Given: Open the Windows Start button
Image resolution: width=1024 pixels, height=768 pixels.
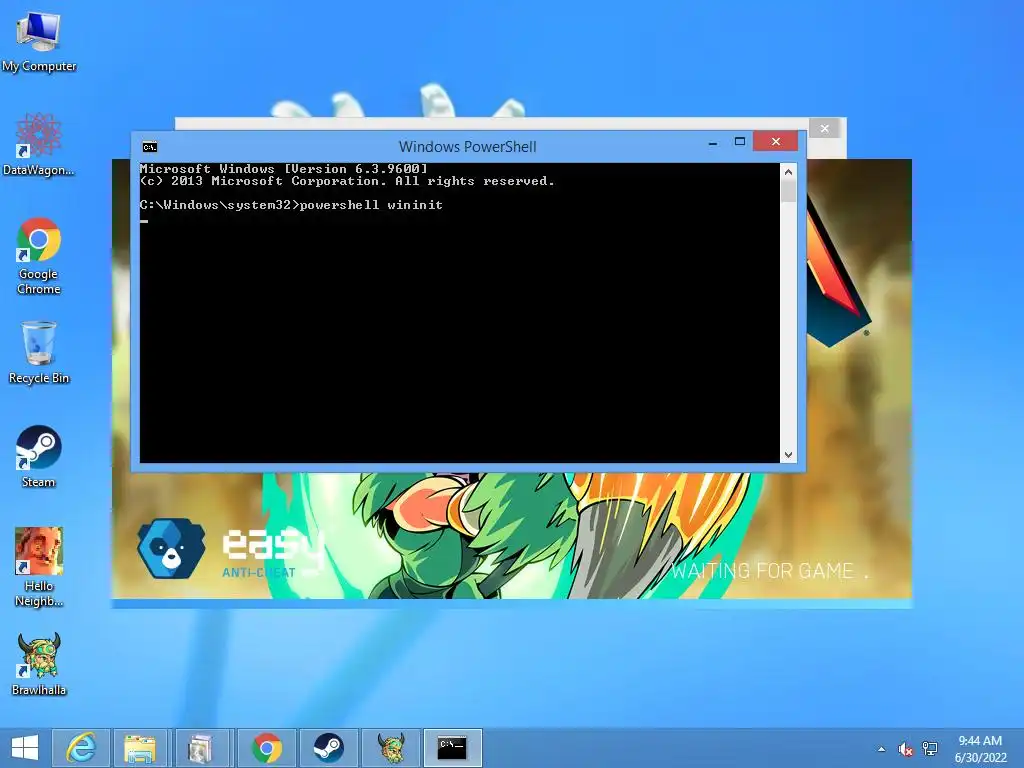Looking at the screenshot, I should click(x=25, y=748).
